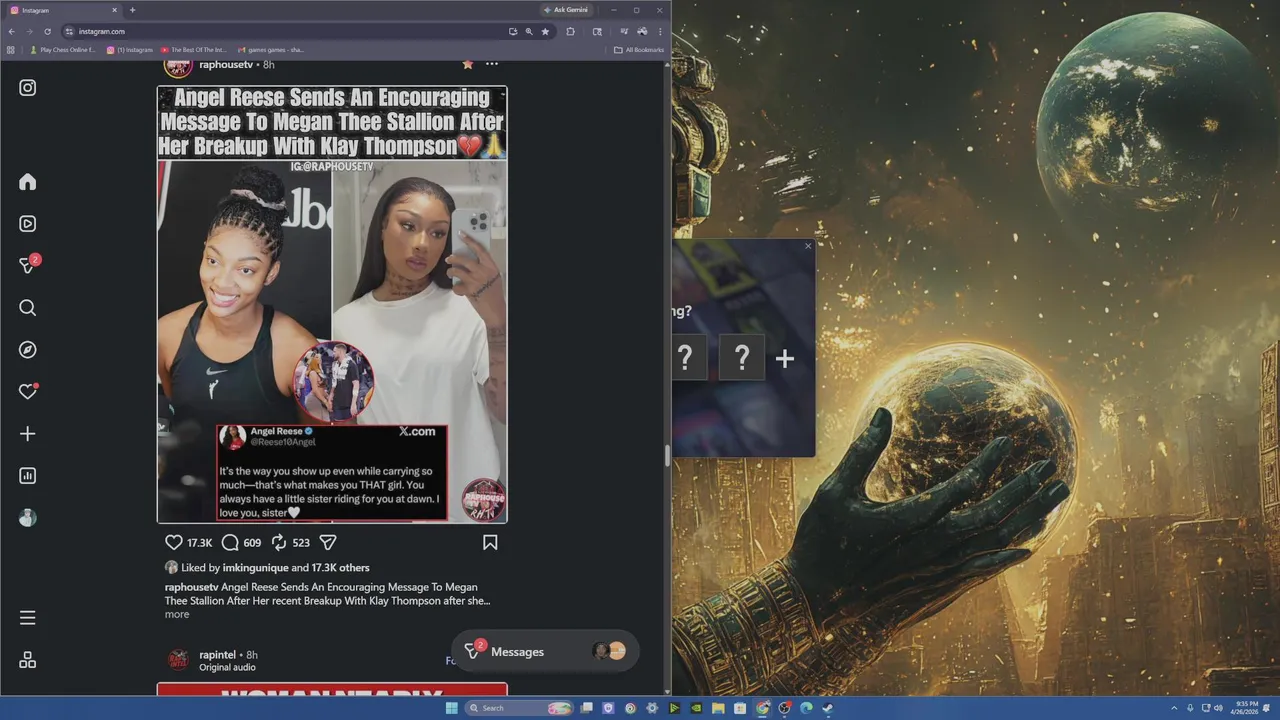The width and height of the screenshot is (1280, 720).
Task: Open the Instagram logo in the sidebar
Action: click(28, 88)
